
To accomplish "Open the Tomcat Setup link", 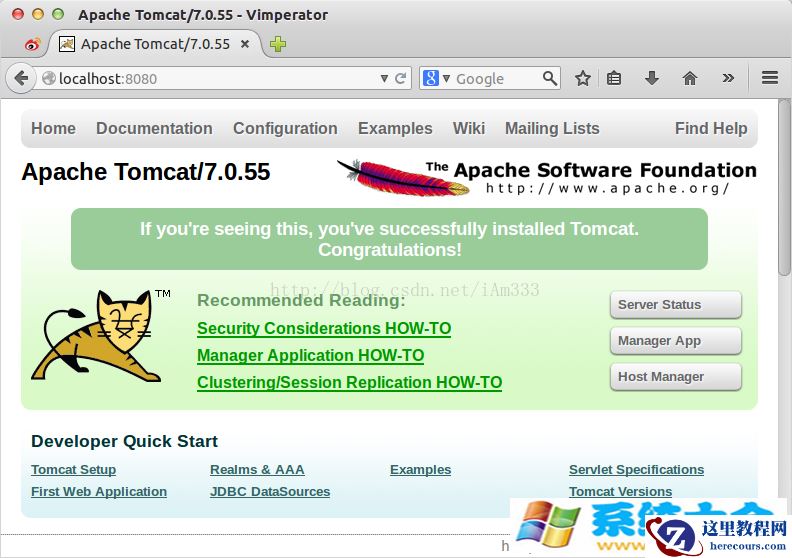I will click(x=73, y=470).
